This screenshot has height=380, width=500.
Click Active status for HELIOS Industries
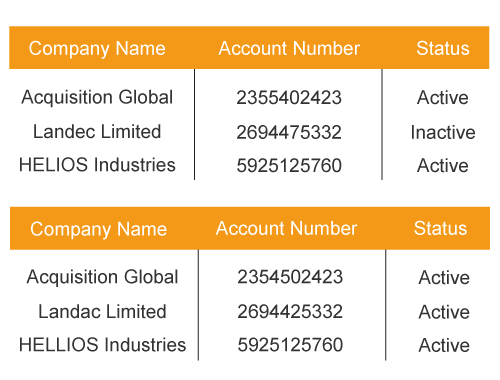point(443,165)
